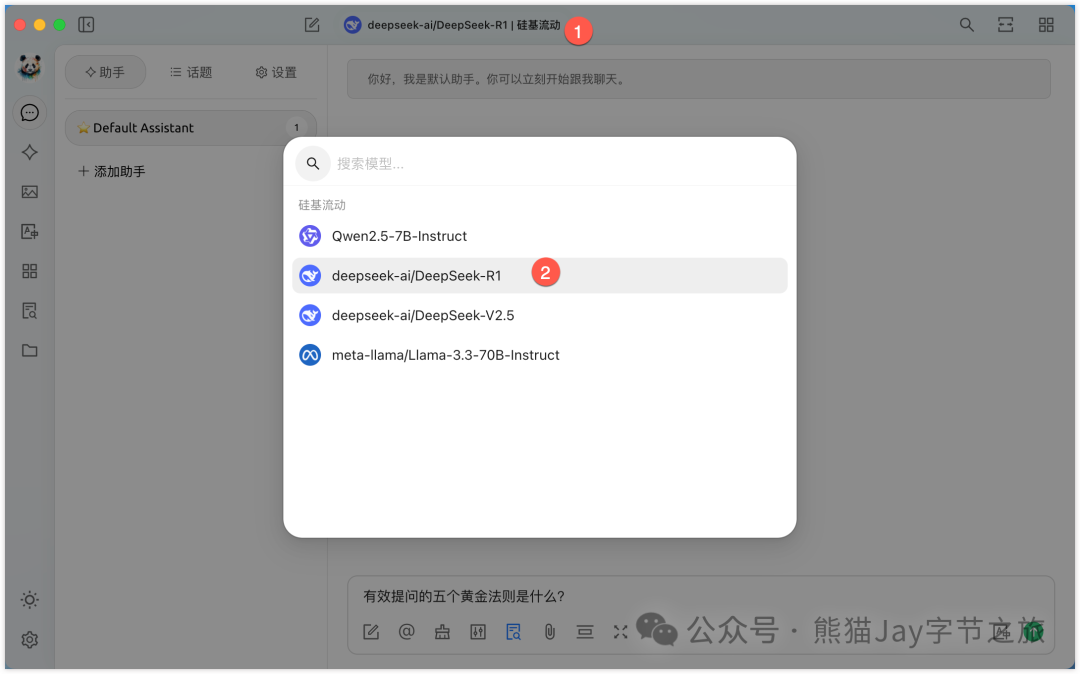
Task: Click the new topic icon in title bar
Action: 312,25
